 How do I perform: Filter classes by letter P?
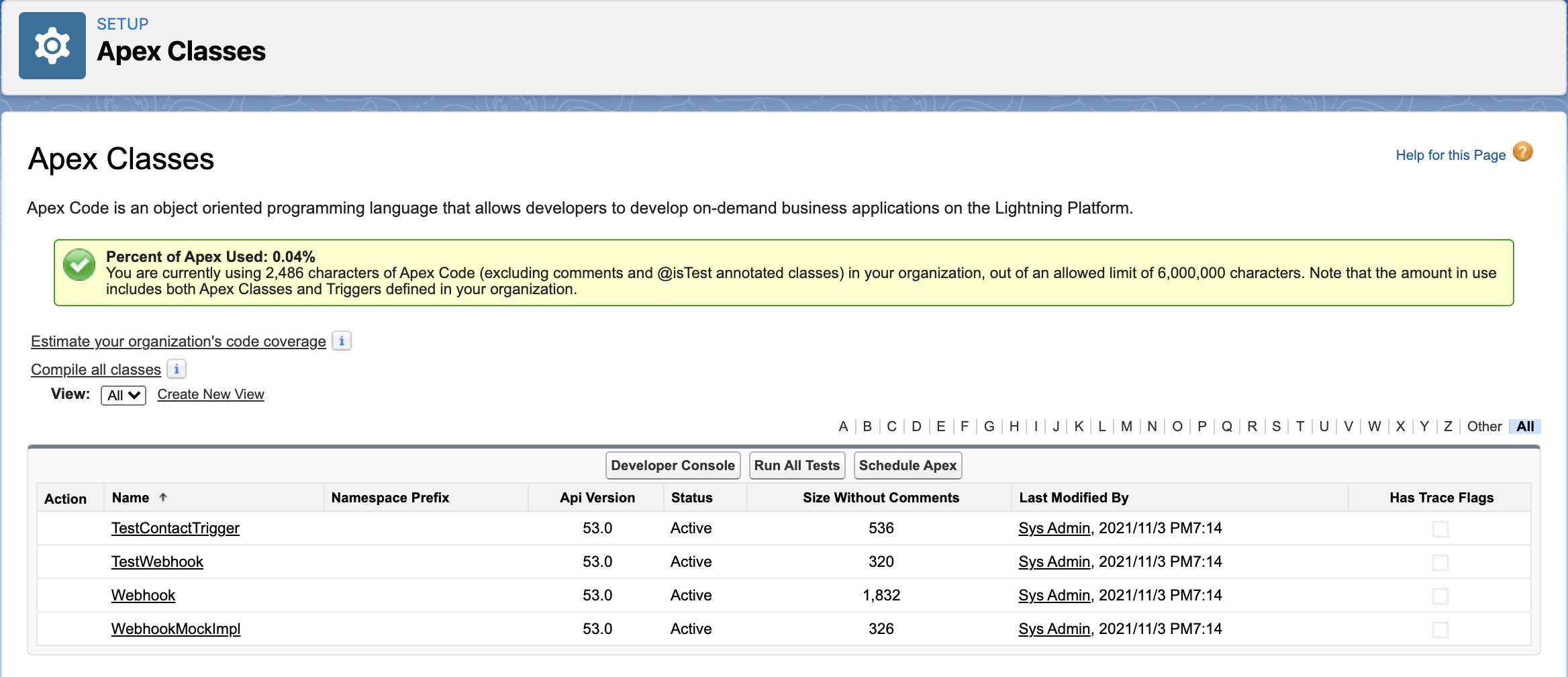click(1202, 426)
